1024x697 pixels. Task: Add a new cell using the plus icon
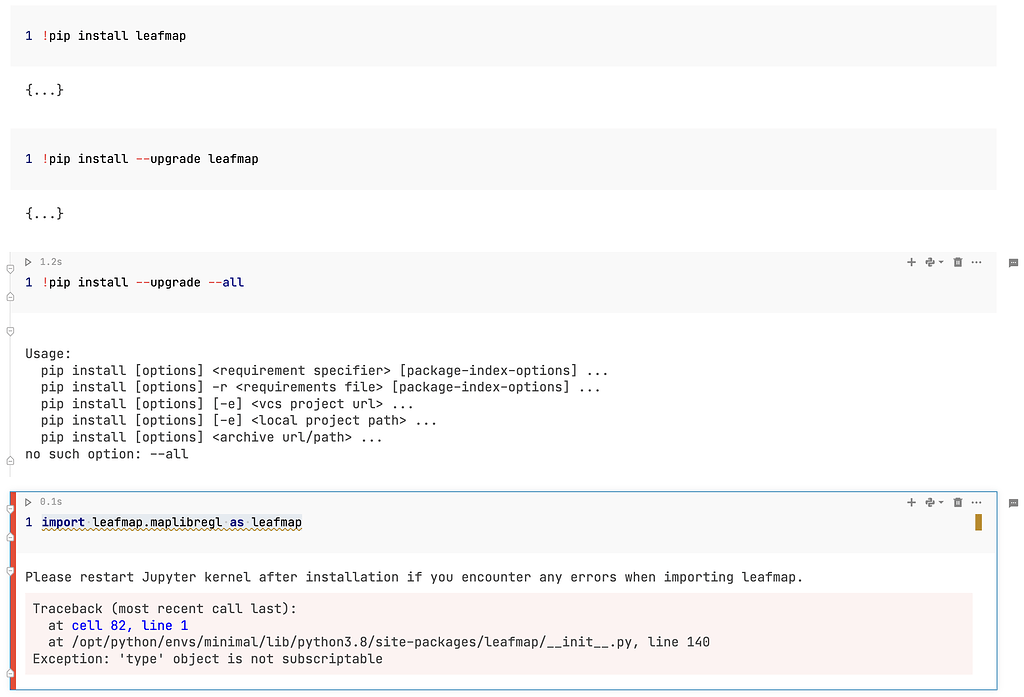(911, 262)
